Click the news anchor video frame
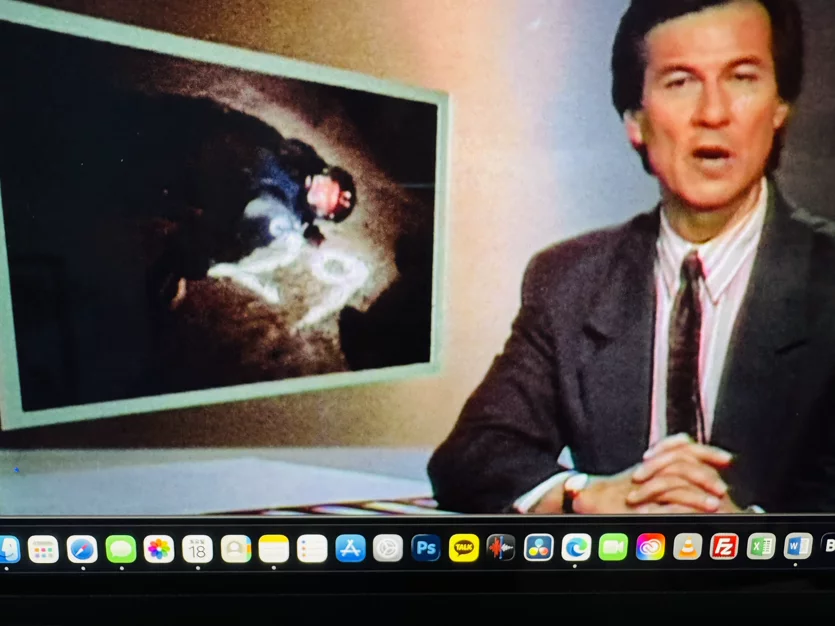Screen dimensions: 835x626 point(418,257)
